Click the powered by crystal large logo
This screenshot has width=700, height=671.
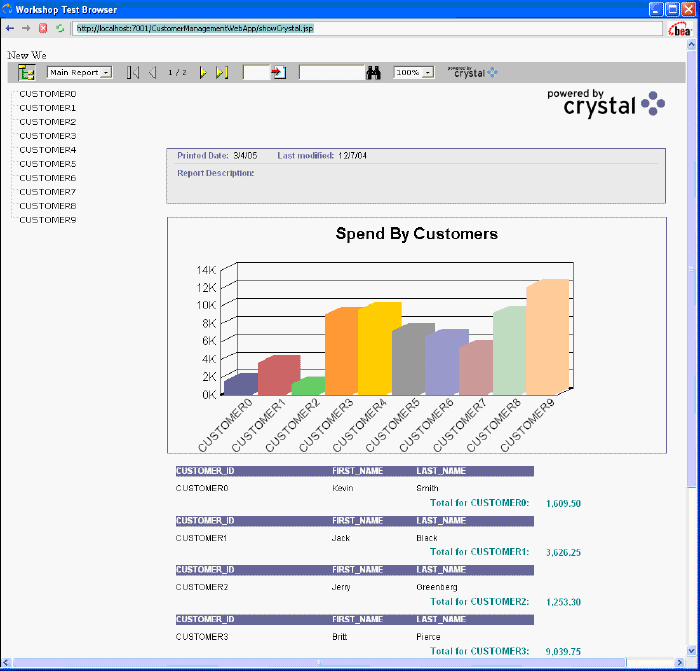tap(606, 103)
